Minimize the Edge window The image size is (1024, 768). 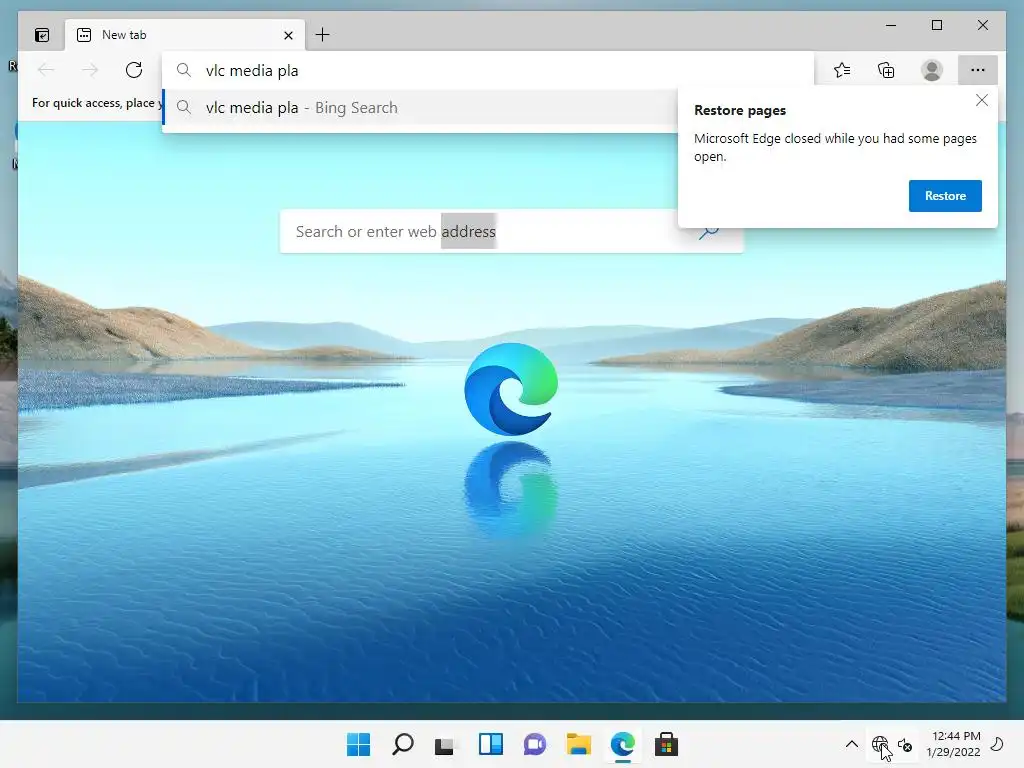[891, 25]
